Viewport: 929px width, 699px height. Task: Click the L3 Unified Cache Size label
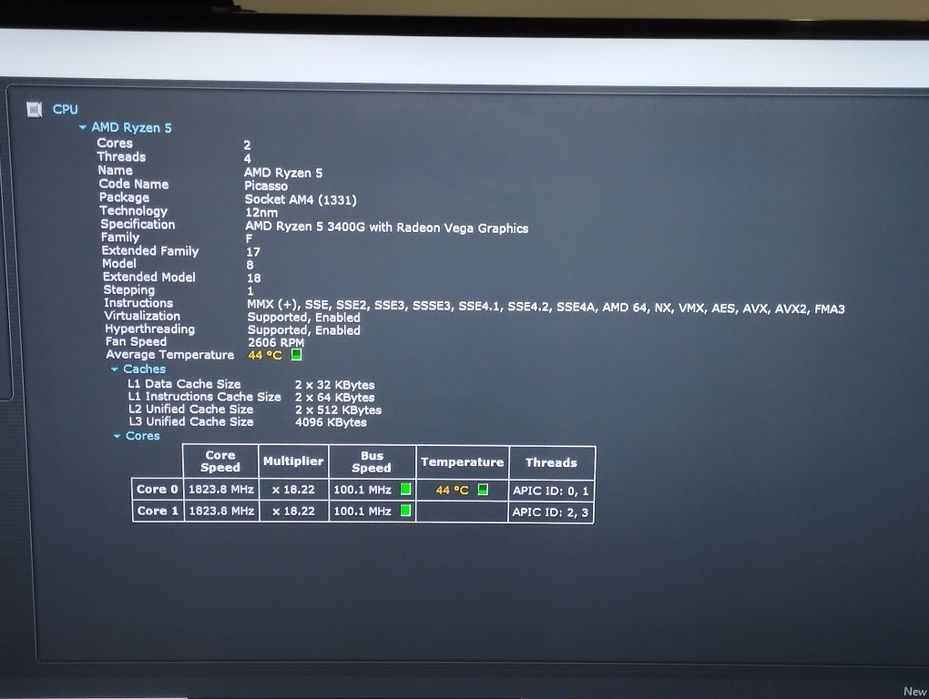click(x=191, y=422)
